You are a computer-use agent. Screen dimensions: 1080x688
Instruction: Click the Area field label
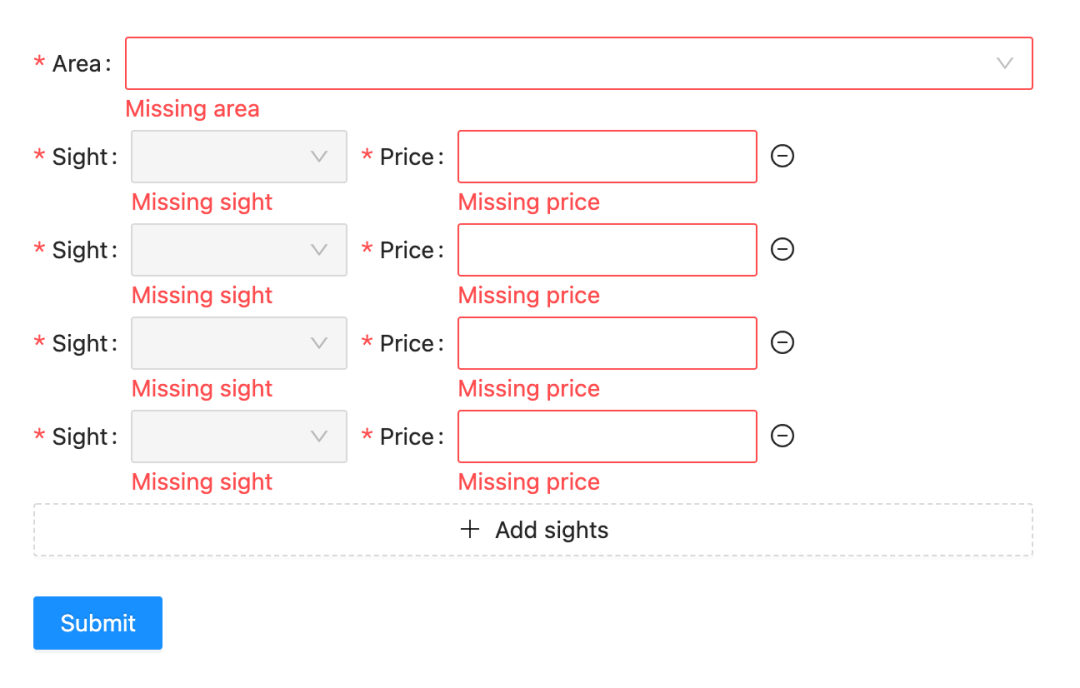76,64
